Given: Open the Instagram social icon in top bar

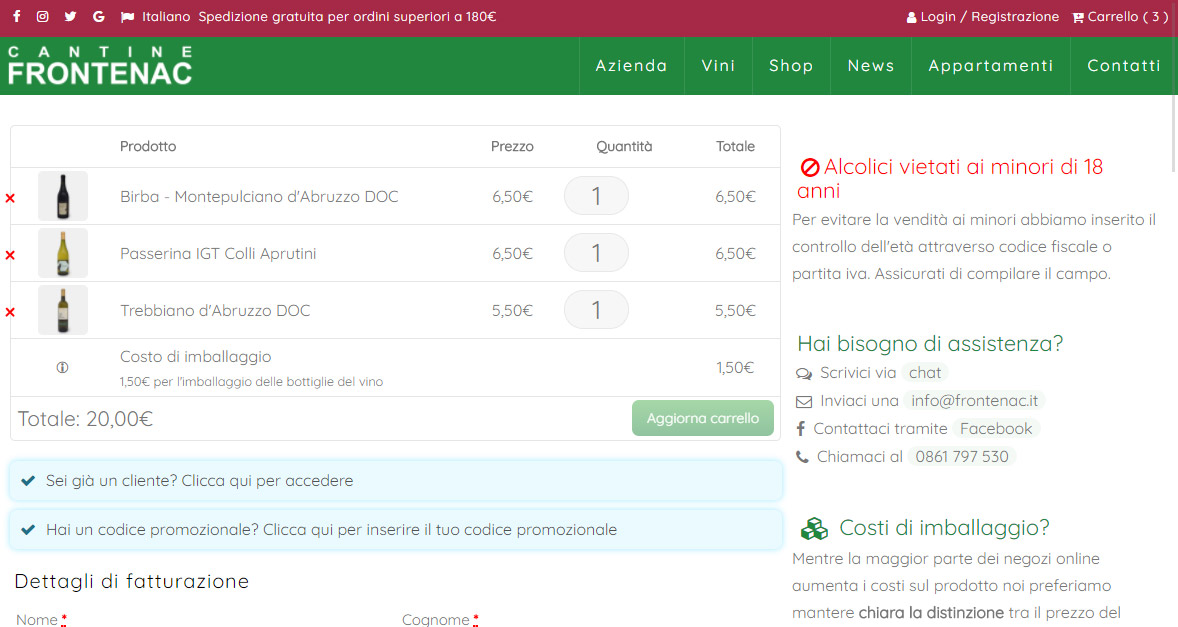Looking at the screenshot, I should [x=43, y=17].
